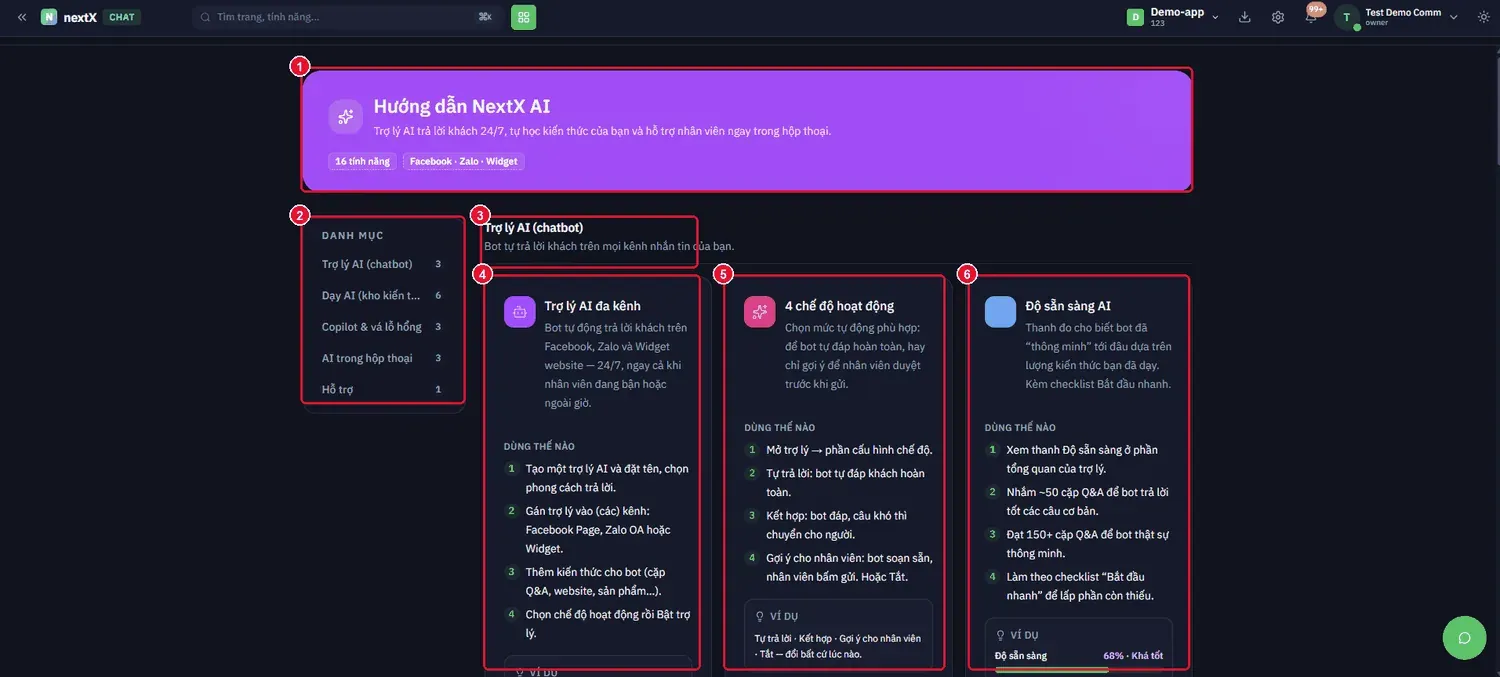Screen dimensions: 1500x677
Task: Click the Độ sẵn sàng 68% progress bar
Action: pos(1078,669)
